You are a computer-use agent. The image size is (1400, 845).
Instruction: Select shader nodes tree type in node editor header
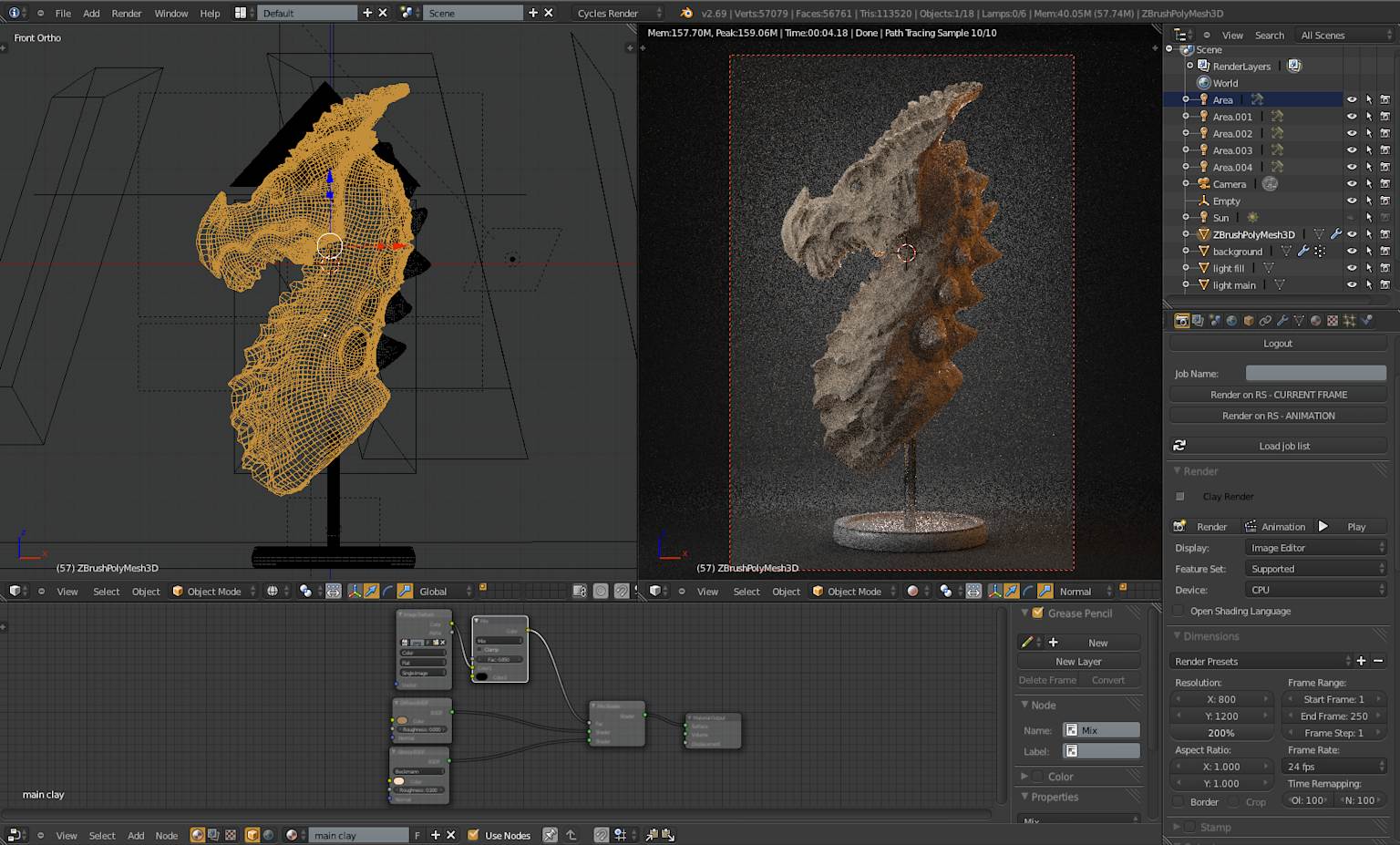197,835
